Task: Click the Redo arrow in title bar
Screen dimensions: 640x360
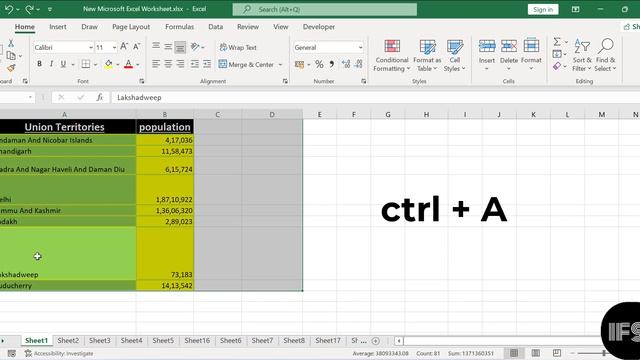Action: [29, 9]
